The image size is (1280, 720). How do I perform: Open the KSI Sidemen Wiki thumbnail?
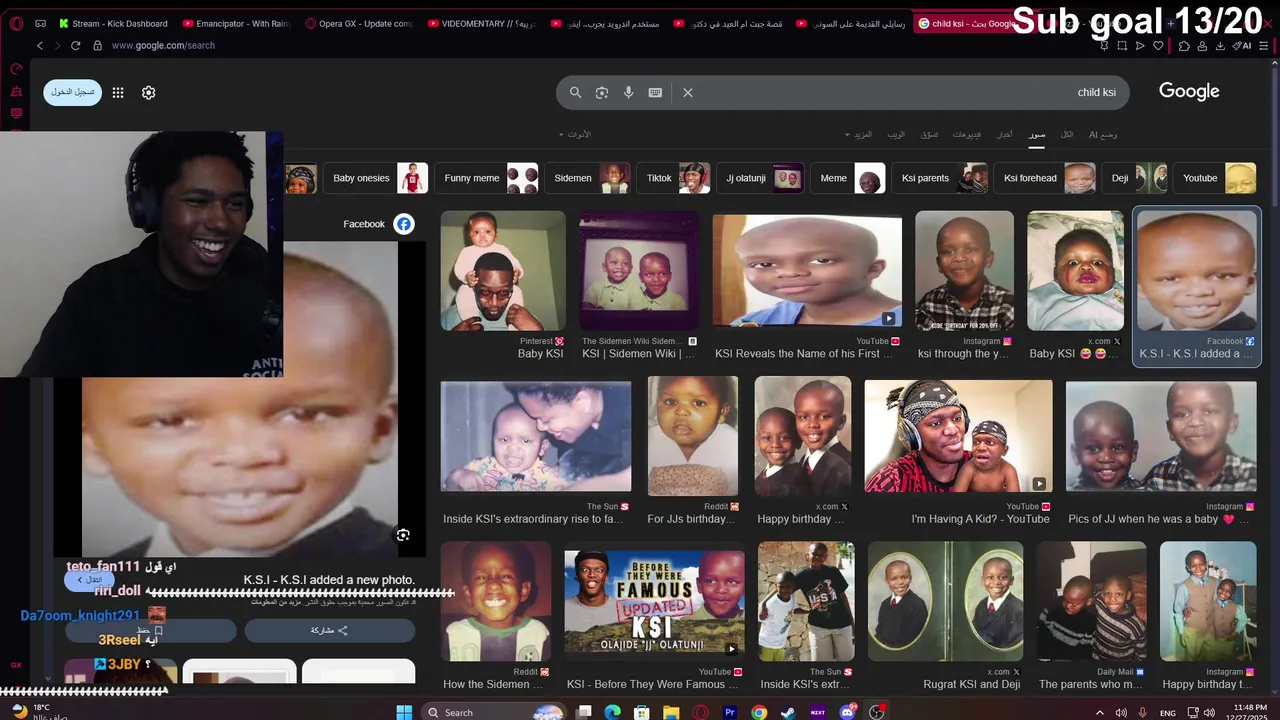click(639, 271)
